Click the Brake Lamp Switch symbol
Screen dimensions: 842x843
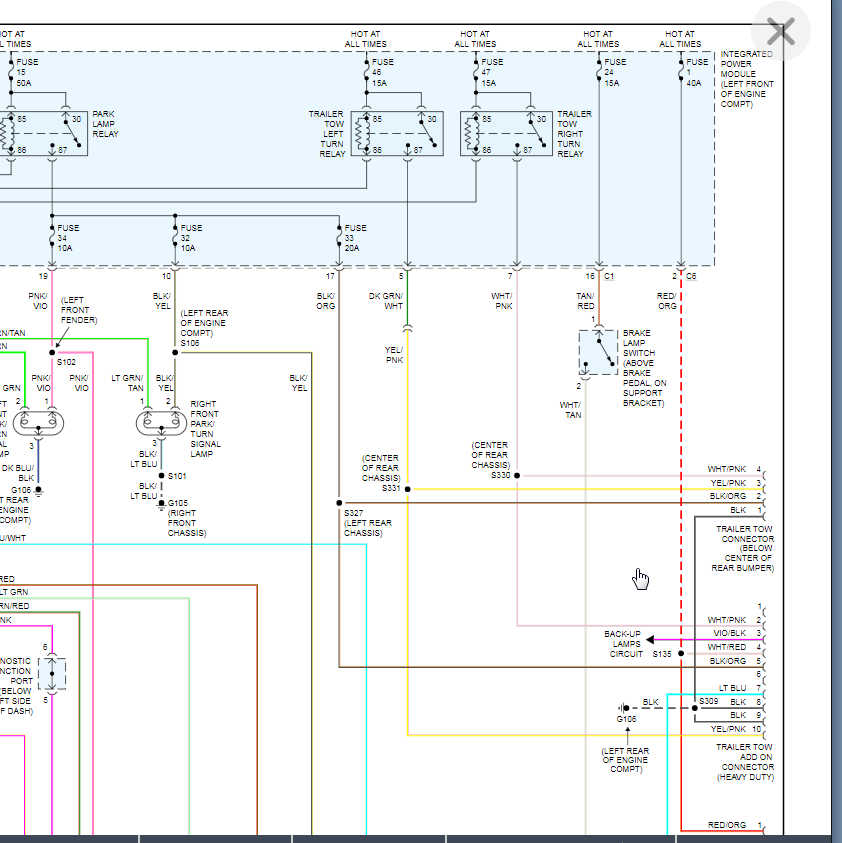coord(598,352)
